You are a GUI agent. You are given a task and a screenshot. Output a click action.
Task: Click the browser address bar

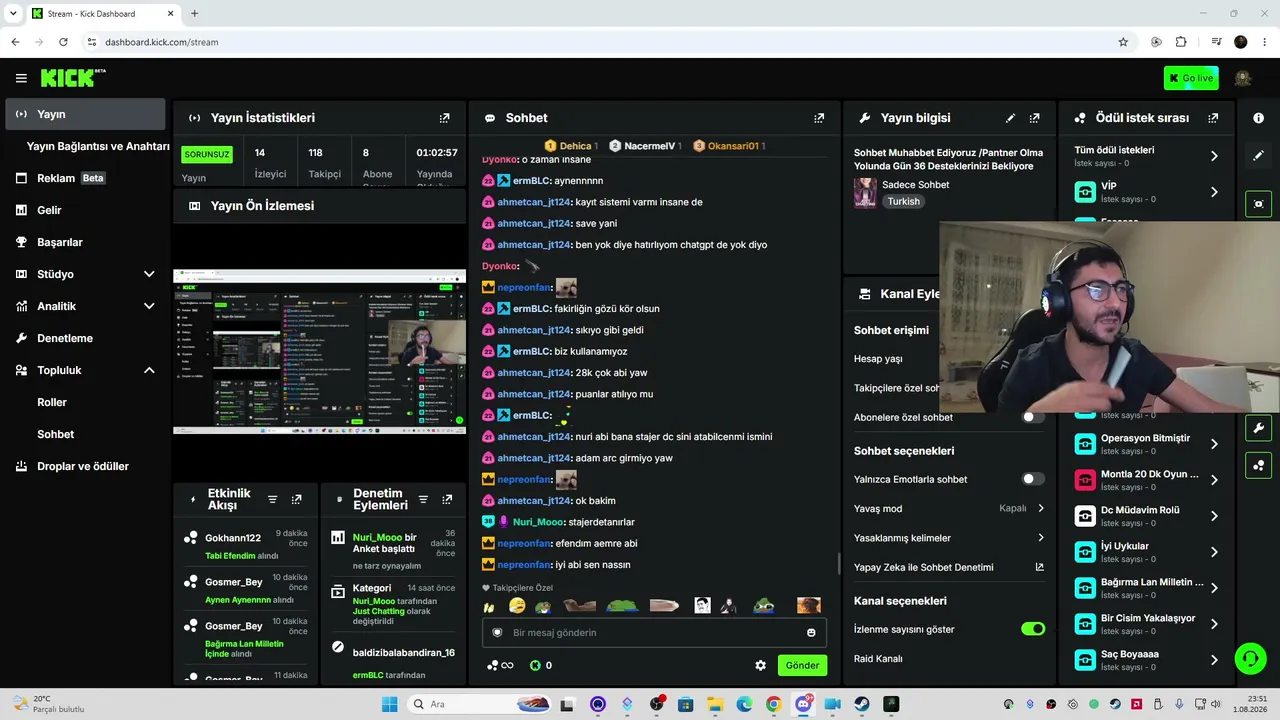click(x=600, y=42)
